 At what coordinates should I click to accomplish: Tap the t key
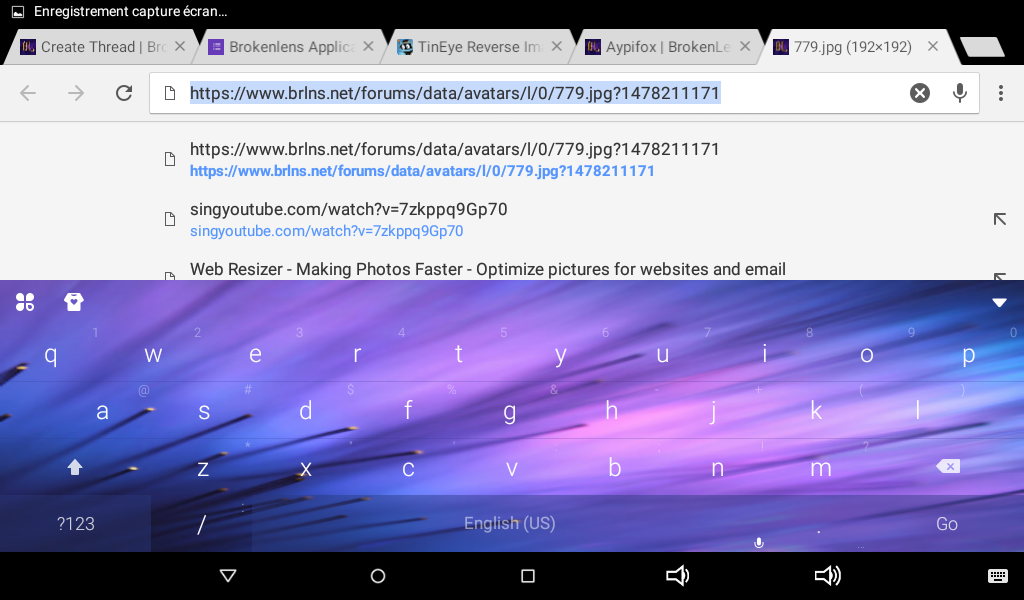click(459, 354)
